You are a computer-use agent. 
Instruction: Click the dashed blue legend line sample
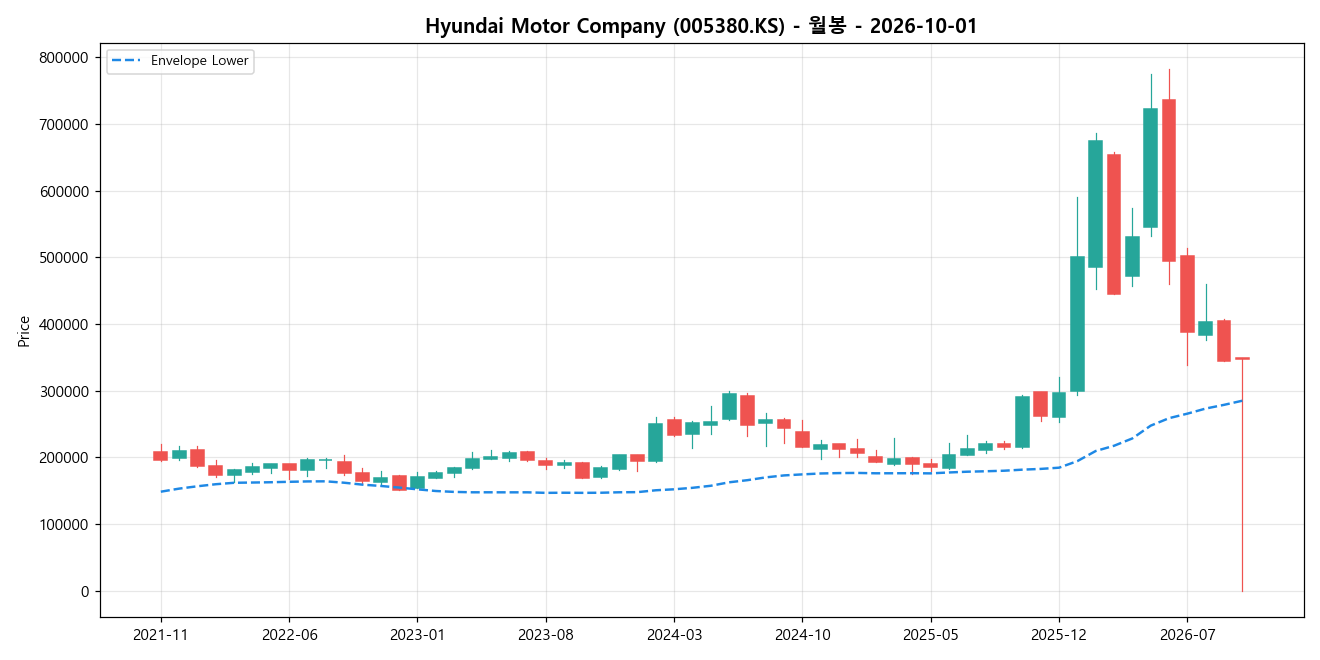[127, 61]
